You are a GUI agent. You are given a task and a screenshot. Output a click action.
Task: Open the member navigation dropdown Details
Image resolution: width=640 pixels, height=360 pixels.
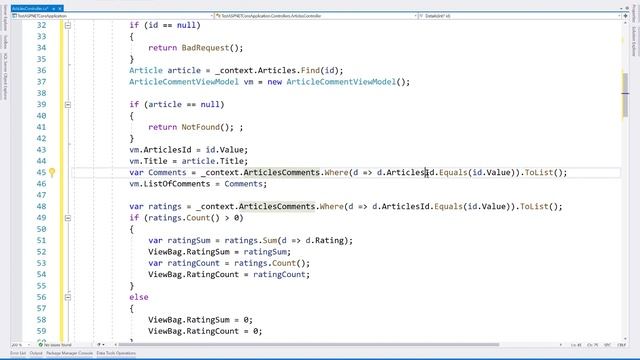tap(520, 16)
